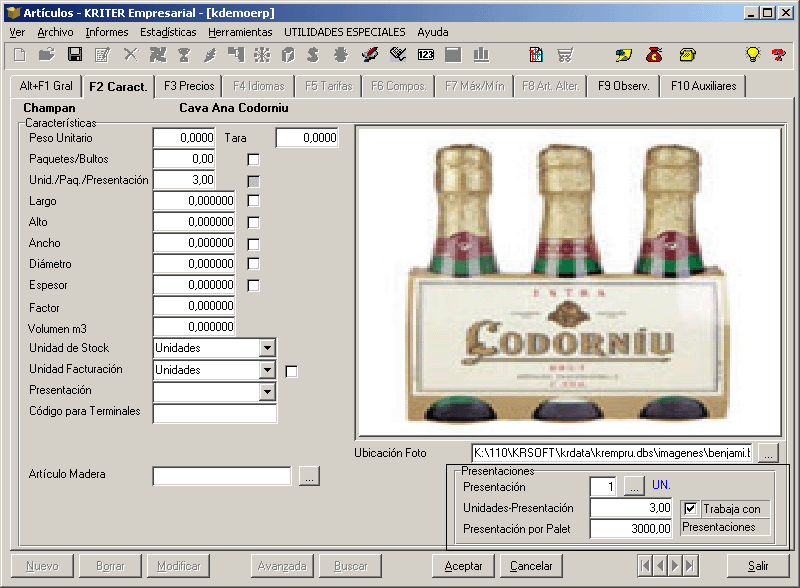This screenshot has height=588, width=800.
Task: Open the UTILIDADES ESPECIALES menu
Action: pos(344,32)
